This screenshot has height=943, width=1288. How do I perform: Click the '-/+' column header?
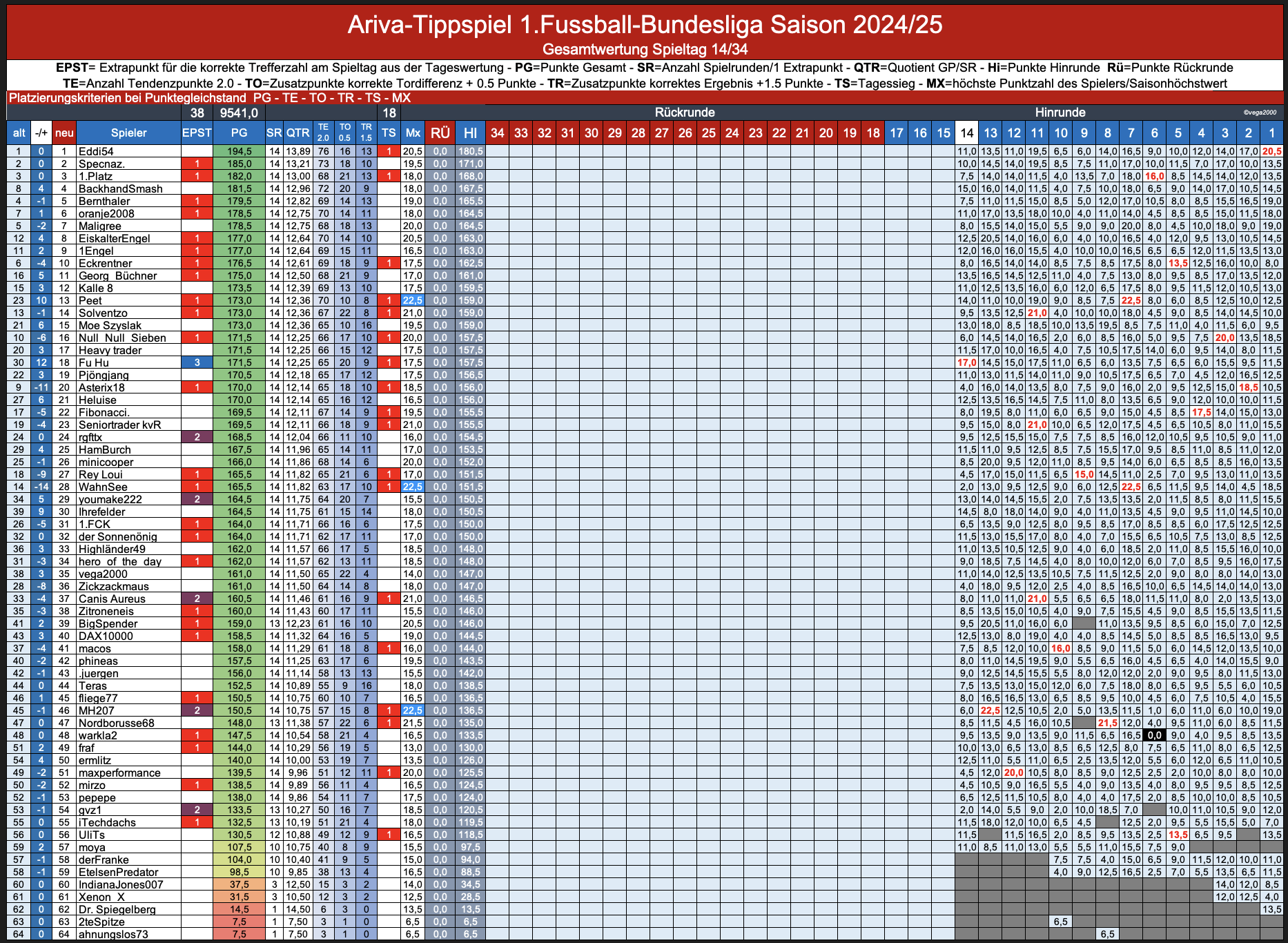[x=42, y=133]
